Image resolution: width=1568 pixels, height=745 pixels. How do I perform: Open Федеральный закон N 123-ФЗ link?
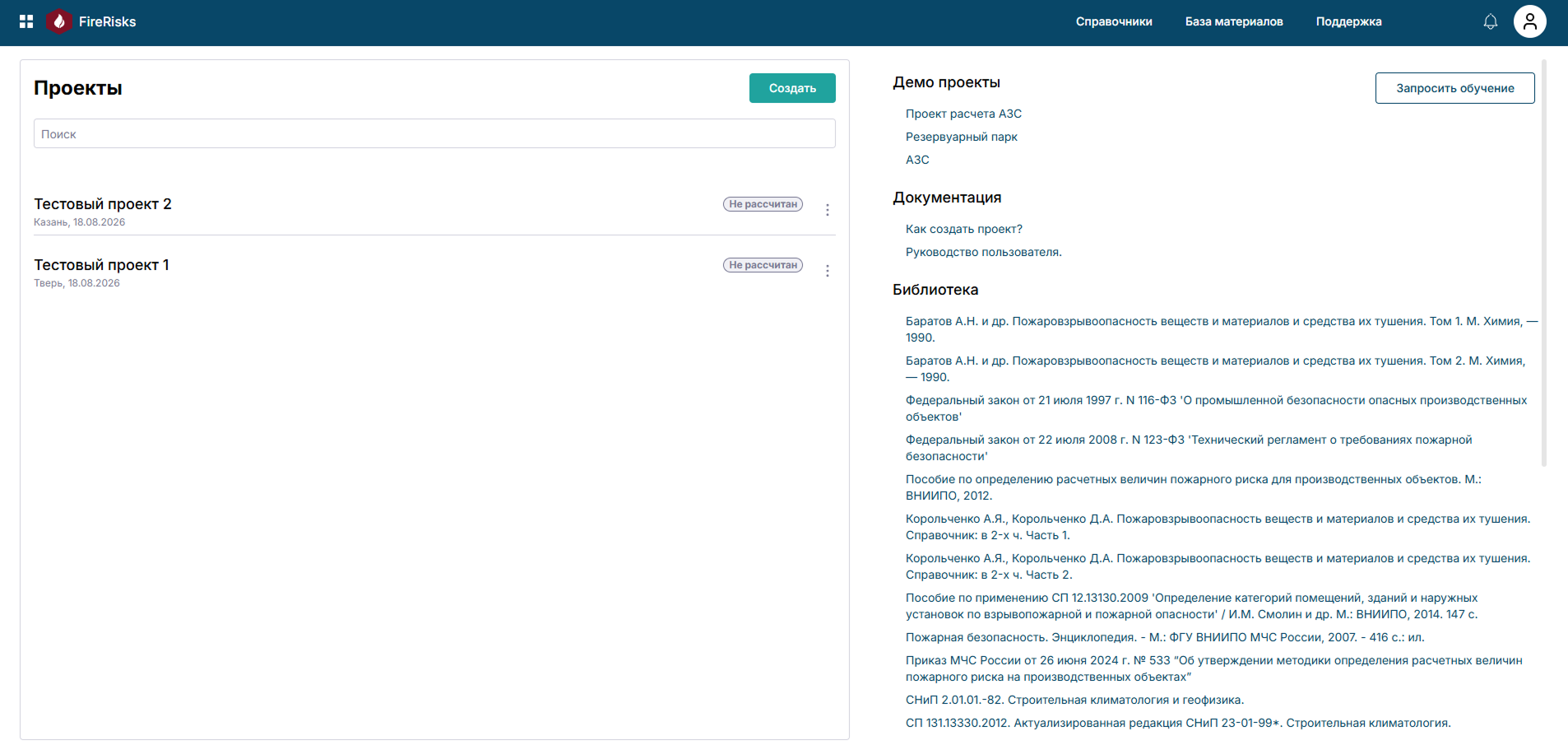1189,448
